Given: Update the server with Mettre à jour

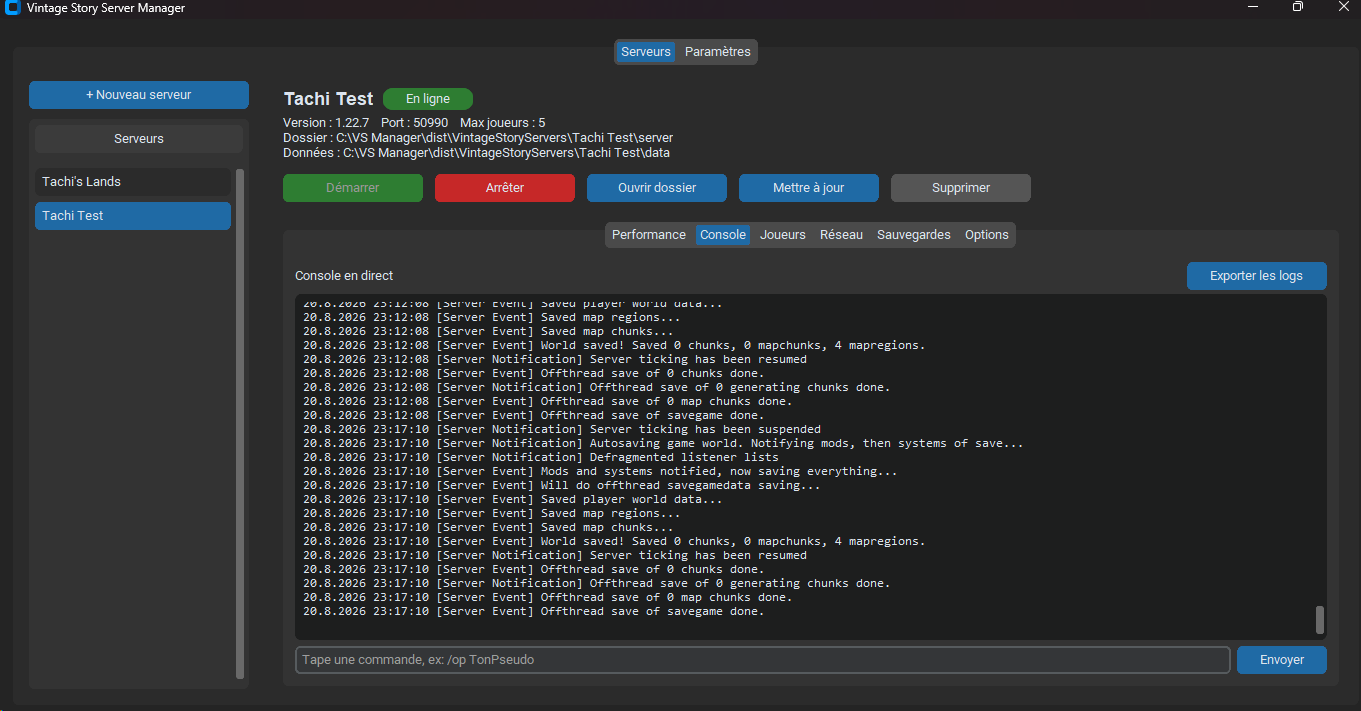Looking at the screenshot, I should point(809,188).
